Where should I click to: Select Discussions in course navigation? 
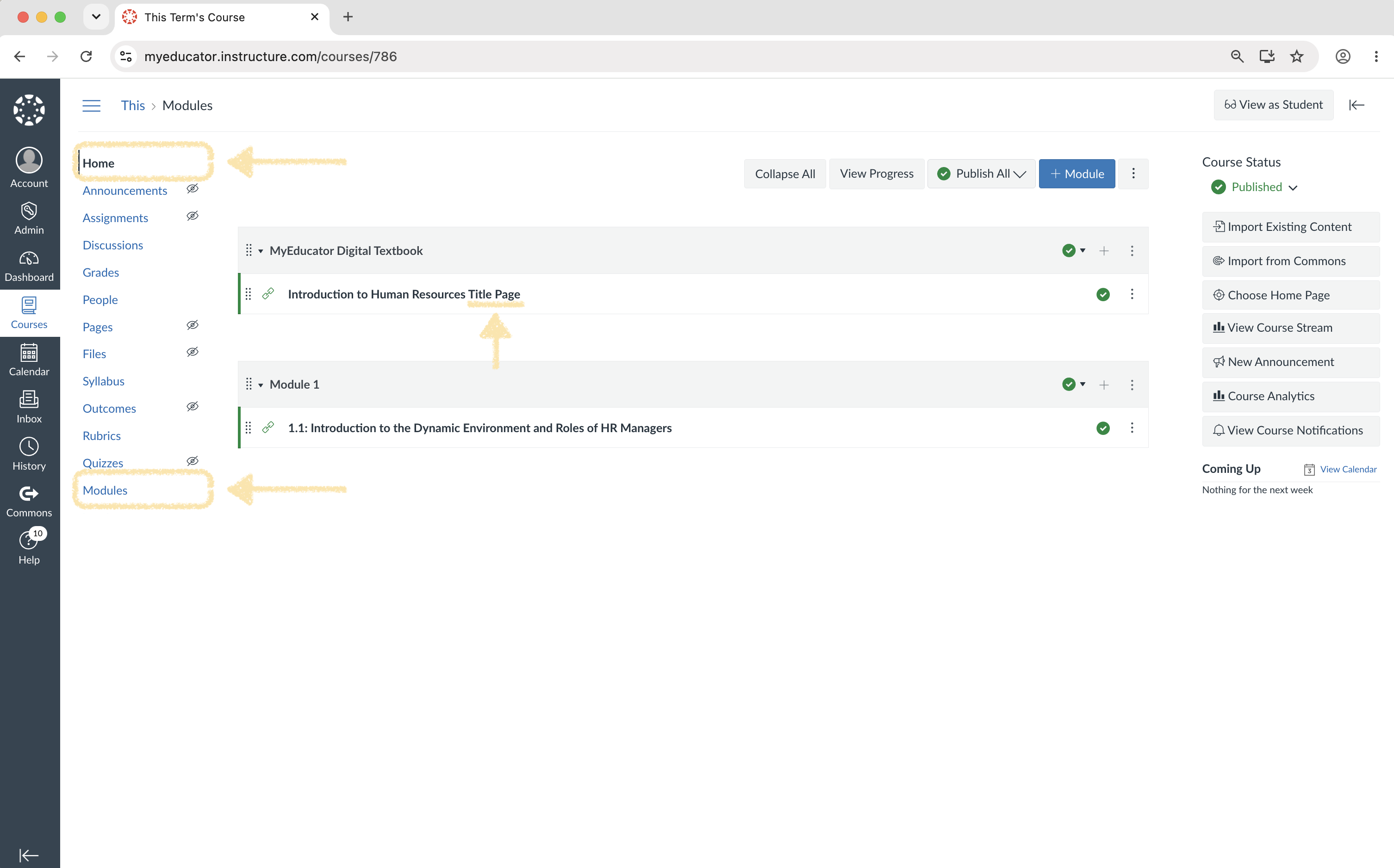tap(112, 245)
